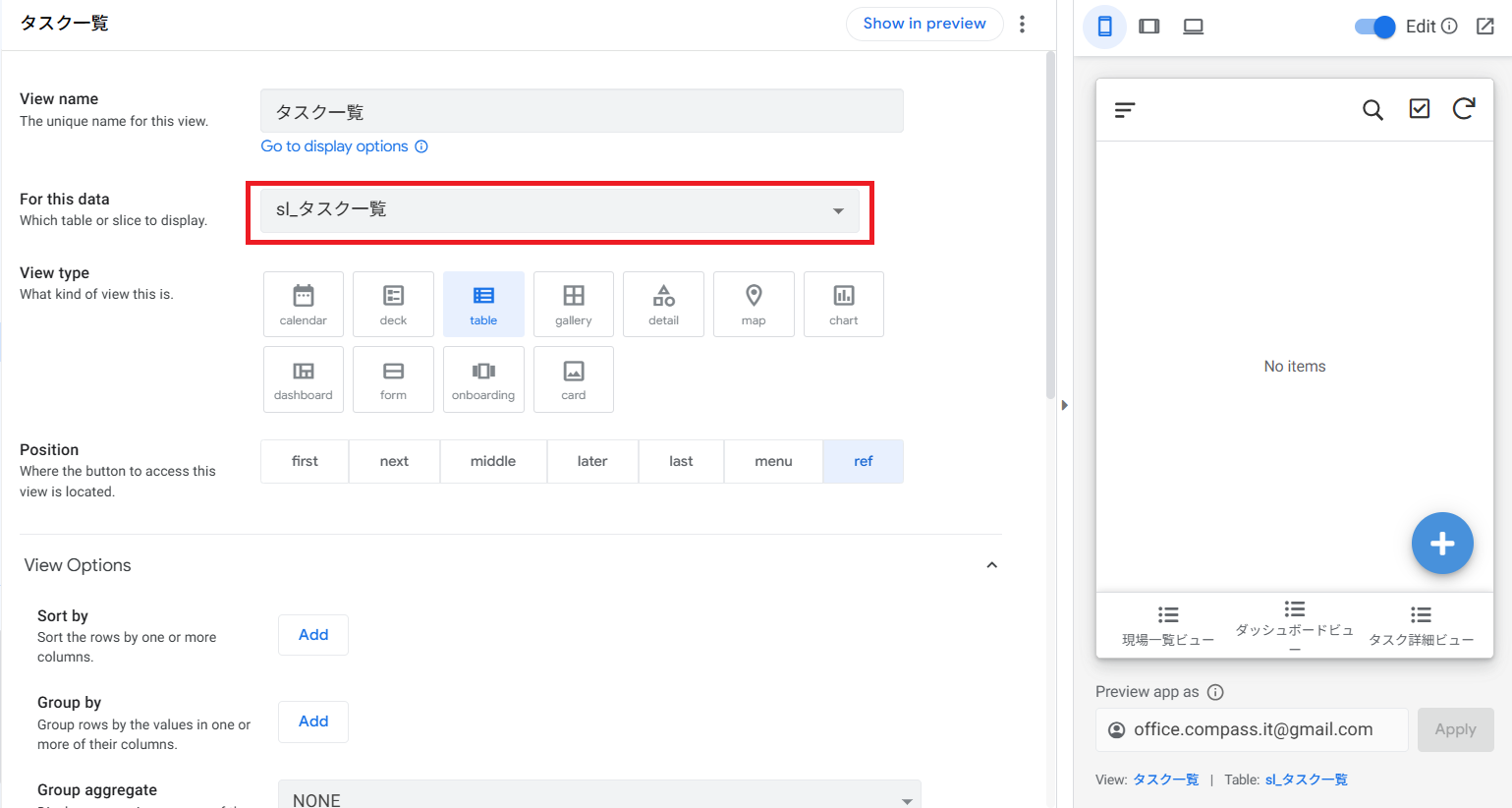
Task: Open preview in new browser tab
Action: [x=1484, y=27]
